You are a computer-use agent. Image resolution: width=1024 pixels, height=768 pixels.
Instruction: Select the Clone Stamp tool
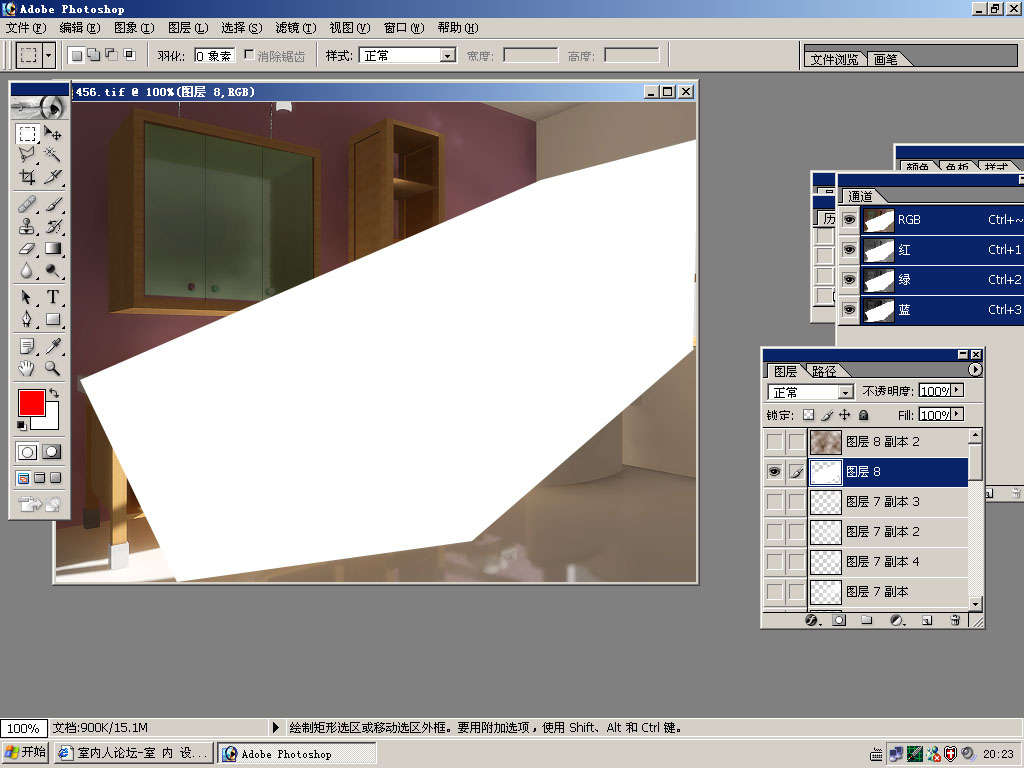tap(27, 226)
